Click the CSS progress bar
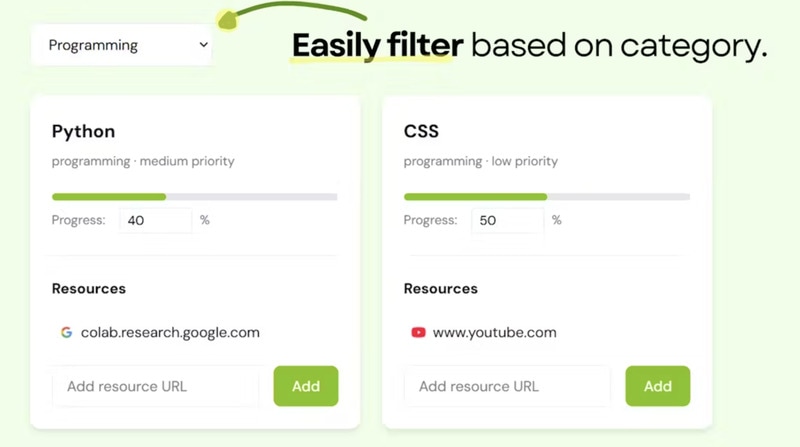Viewport: 800px width, 447px height. click(546, 196)
